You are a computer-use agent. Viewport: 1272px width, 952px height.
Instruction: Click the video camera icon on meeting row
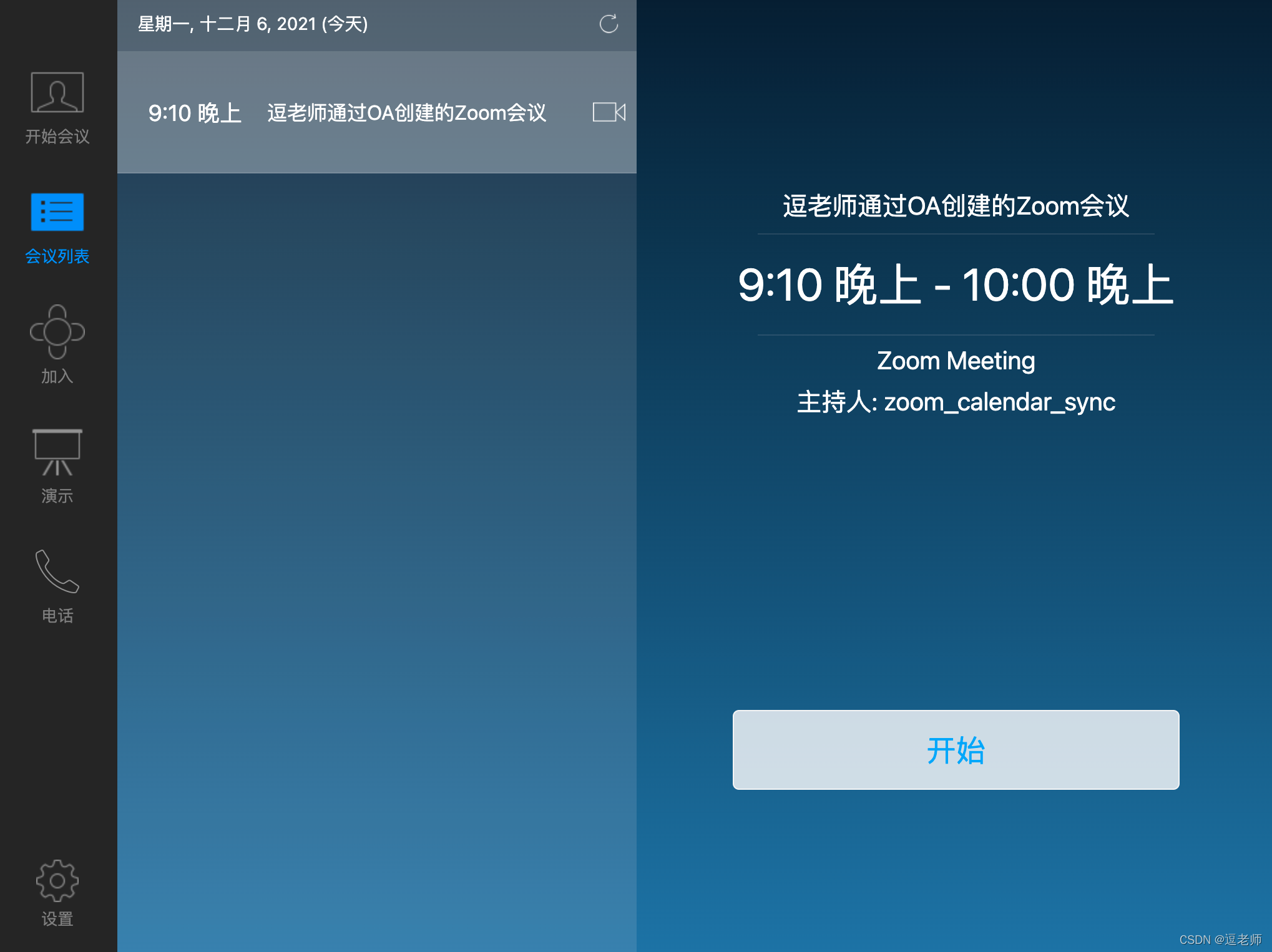pos(609,112)
